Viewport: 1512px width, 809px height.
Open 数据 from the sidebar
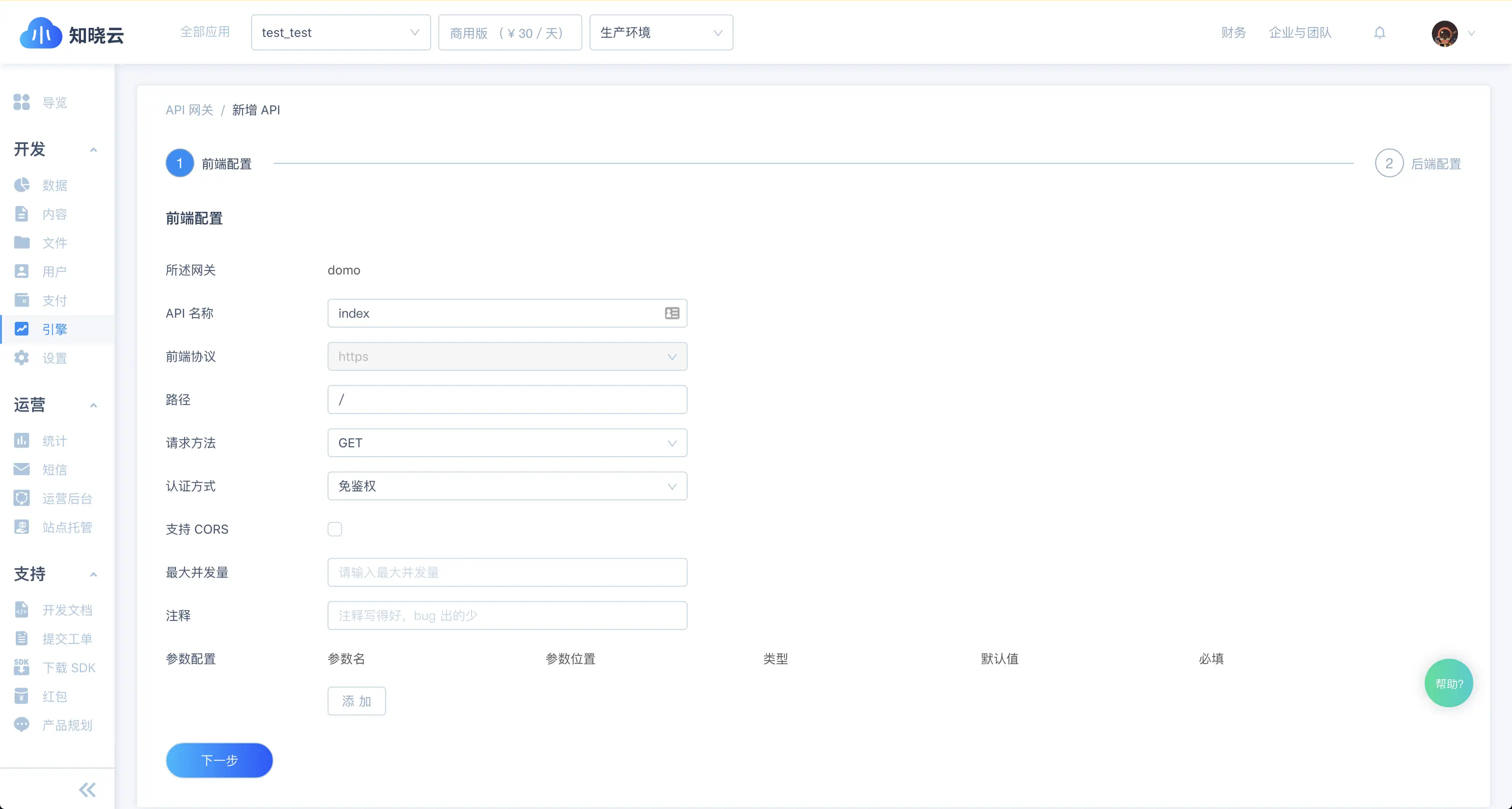(x=54, y=185)
